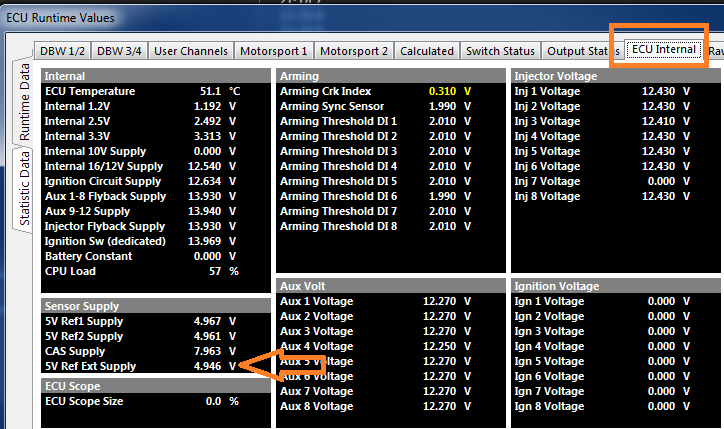This screenshot has height=429, width=724.
Task: Select the Inj 7 Voltage row
Action: point(616,181)
